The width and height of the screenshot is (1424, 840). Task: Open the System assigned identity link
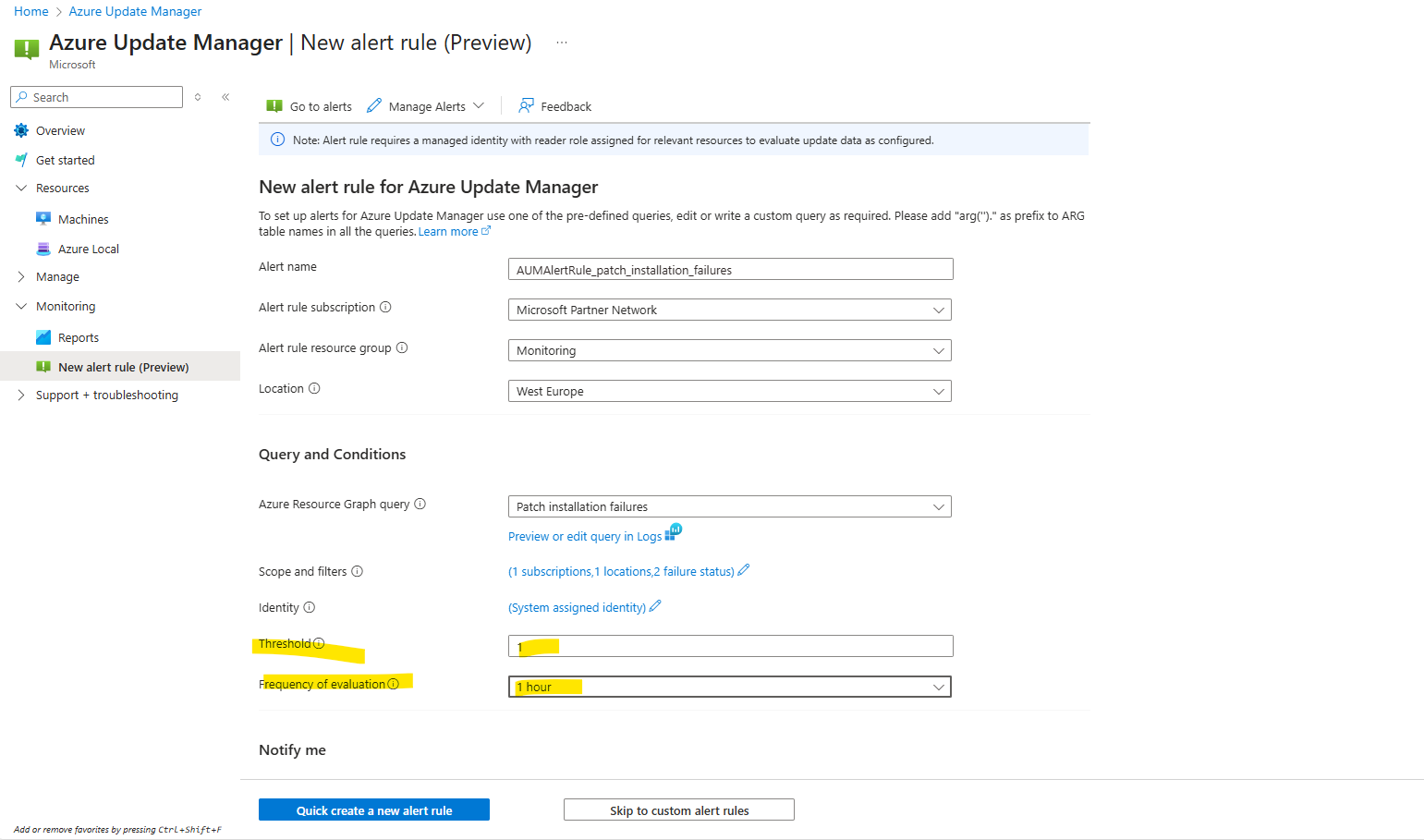[x=578, y=607]
